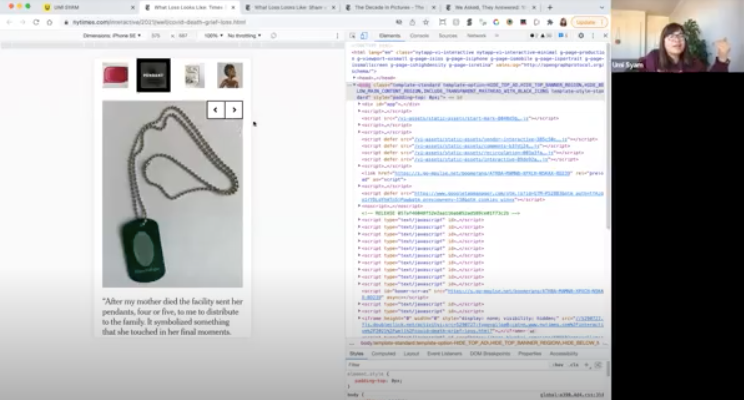744x400 pixels.
Task: Click the browser back arrow
Action: point(9,22)
